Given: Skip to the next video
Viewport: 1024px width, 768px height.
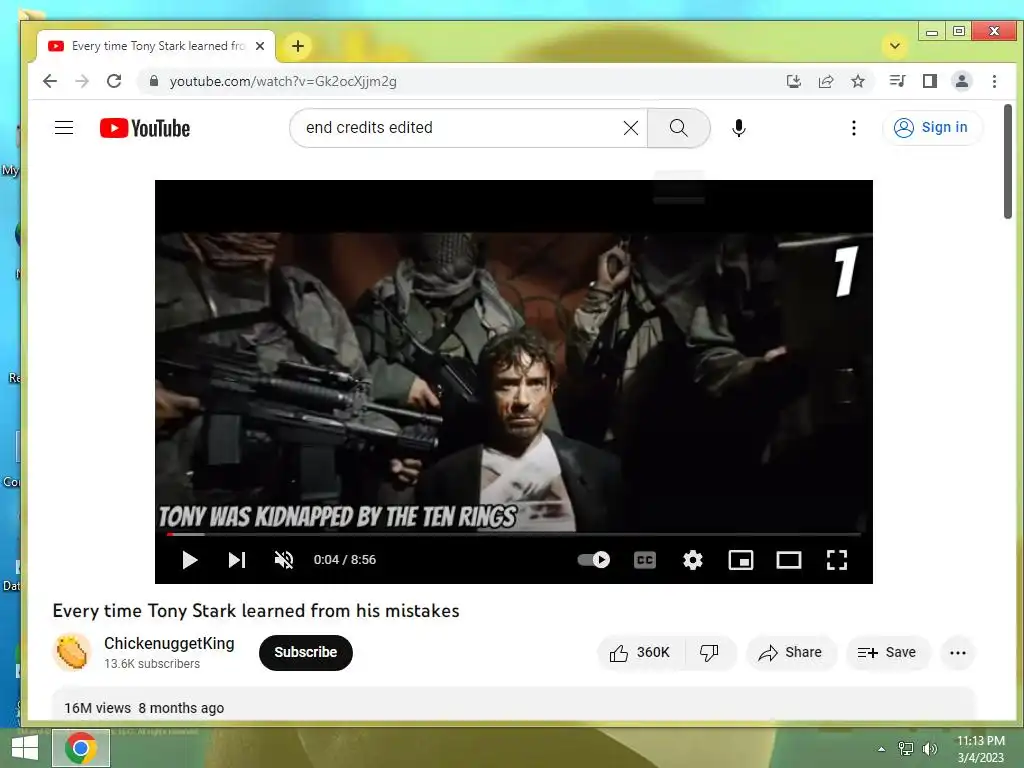Looking at the screenshot, I should (236, 560).
